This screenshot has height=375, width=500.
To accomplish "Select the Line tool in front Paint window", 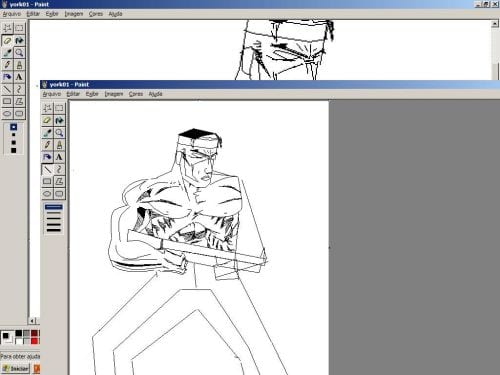I will coord(47,169).
